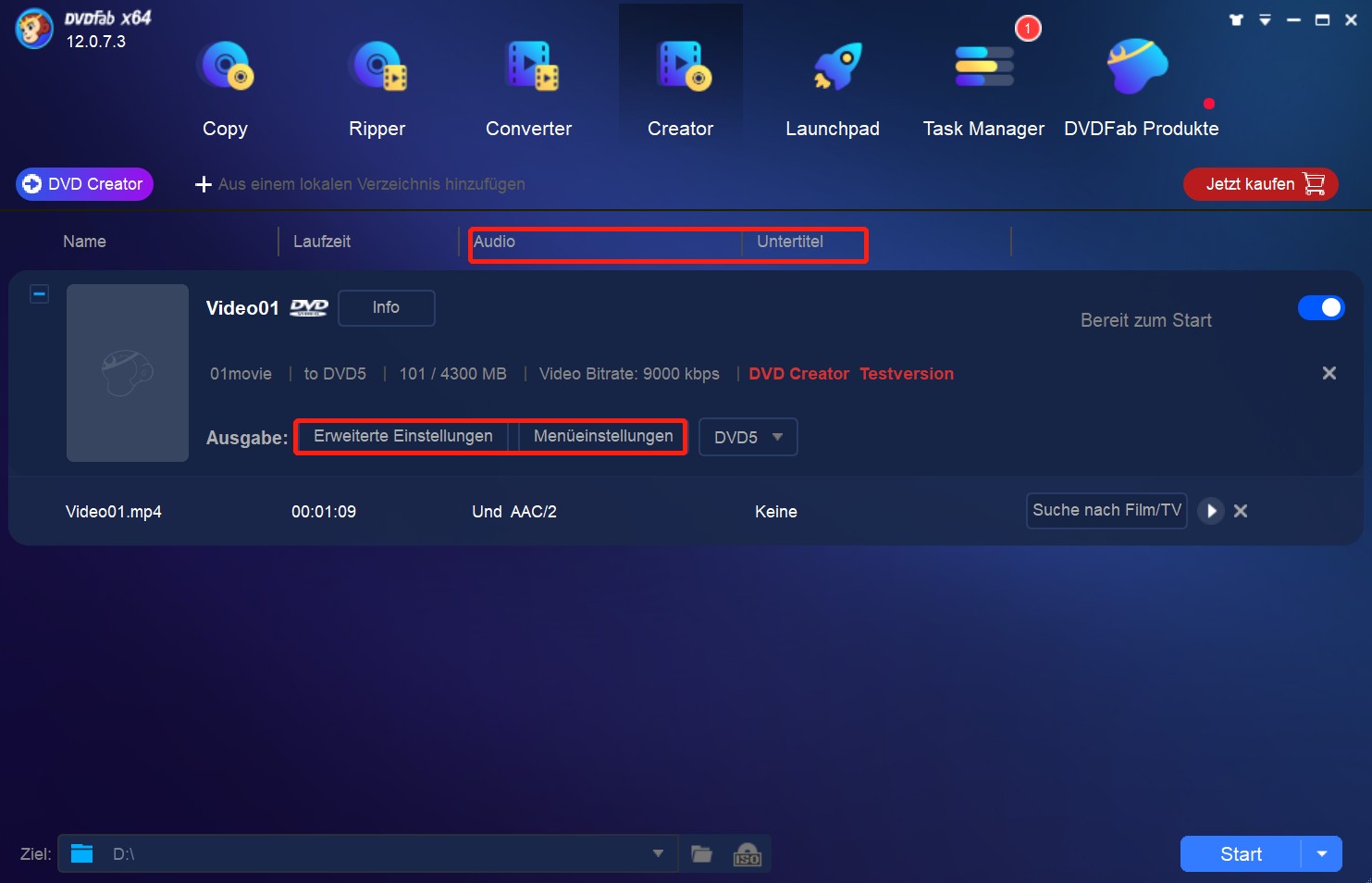The height and width of the screenshot is (883, 1372).
Task: Remove the Video01.mp4 row
Action: pos(1241,511)
